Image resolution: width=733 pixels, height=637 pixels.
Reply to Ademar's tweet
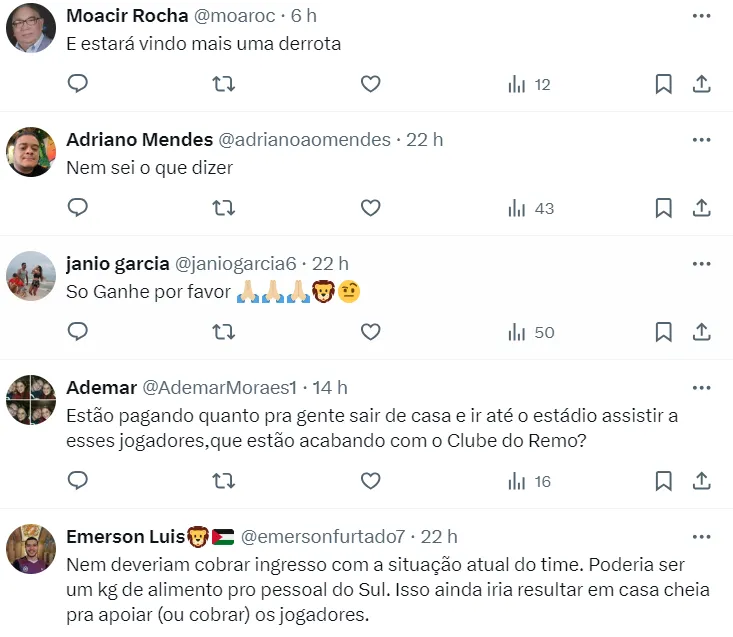coord(78,482)
